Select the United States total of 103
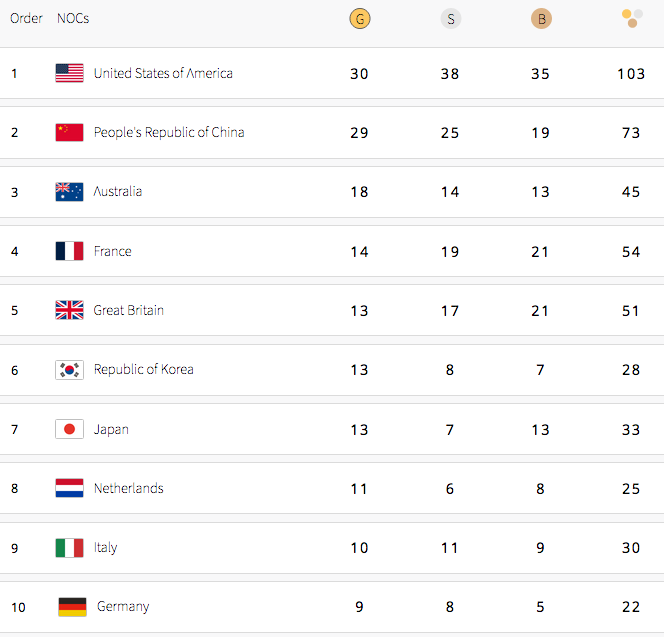664x637 pixels. click(x=631, y=74)
